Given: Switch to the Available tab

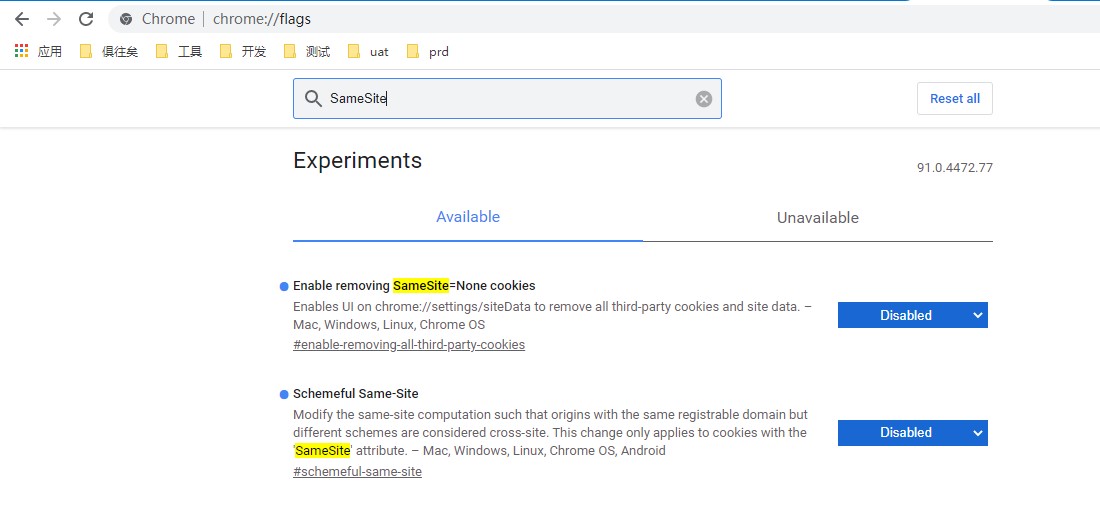Looking at the screenshot, I should point(468,217).
